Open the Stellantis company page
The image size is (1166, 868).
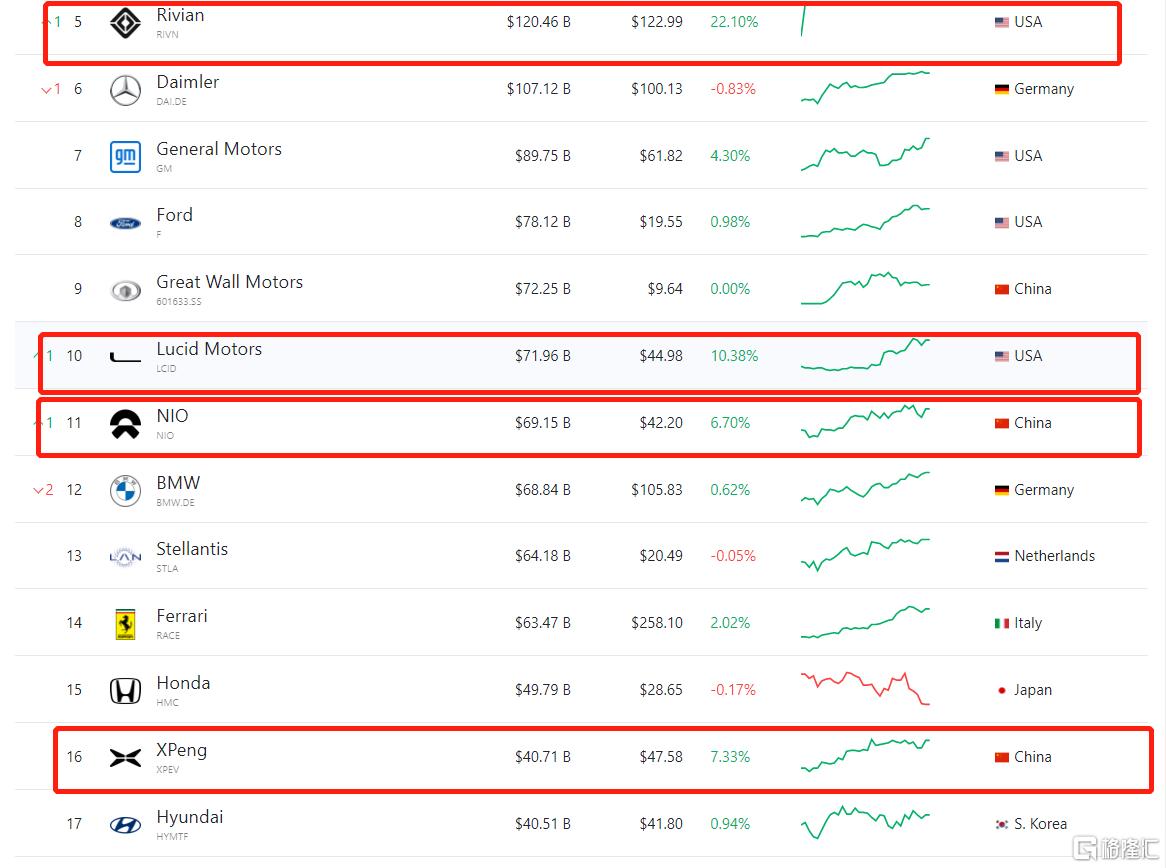pos(192,549)
